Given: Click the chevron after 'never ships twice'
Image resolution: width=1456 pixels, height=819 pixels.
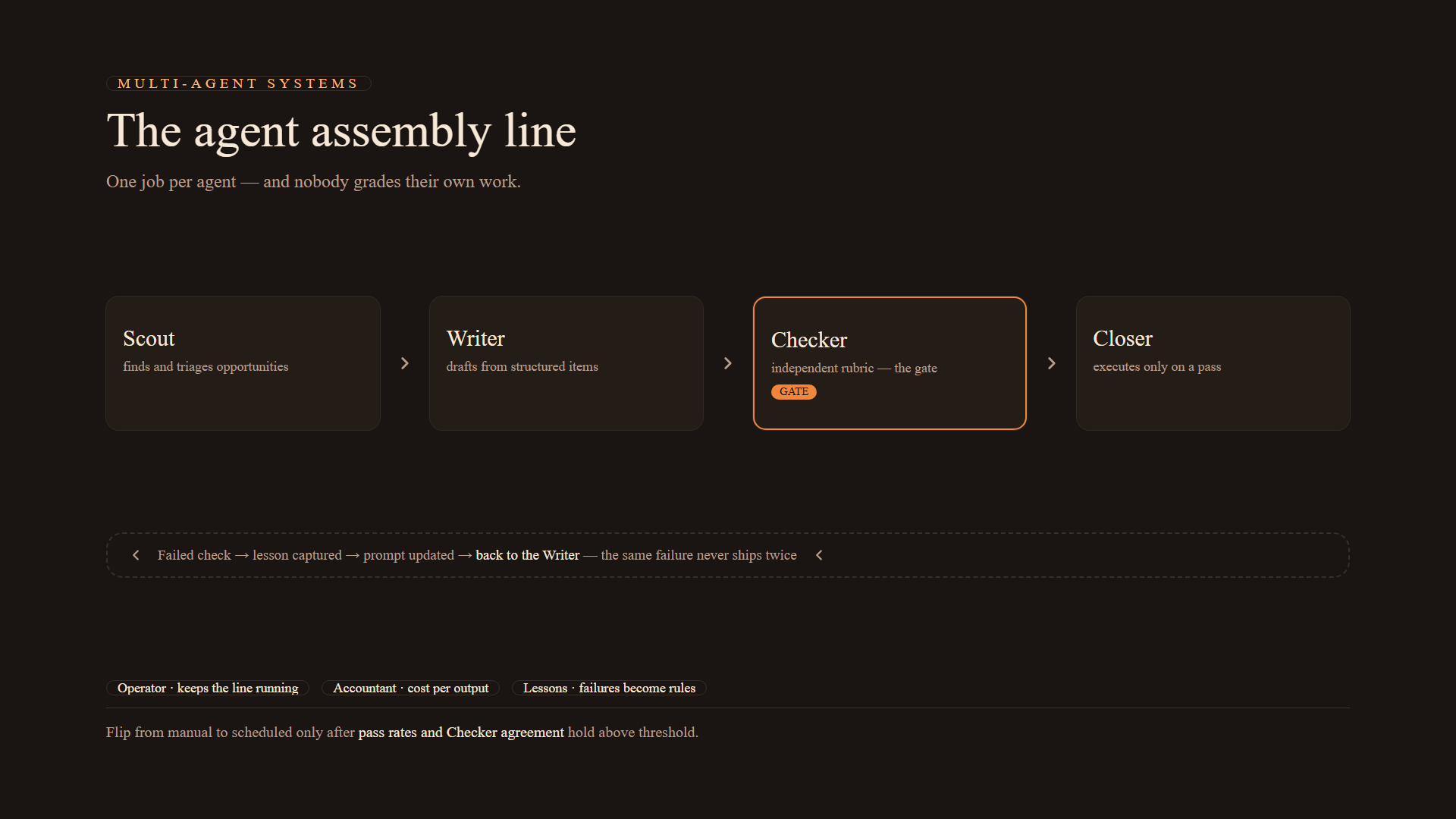Looking at the screenshot, I should coord(819,555).
